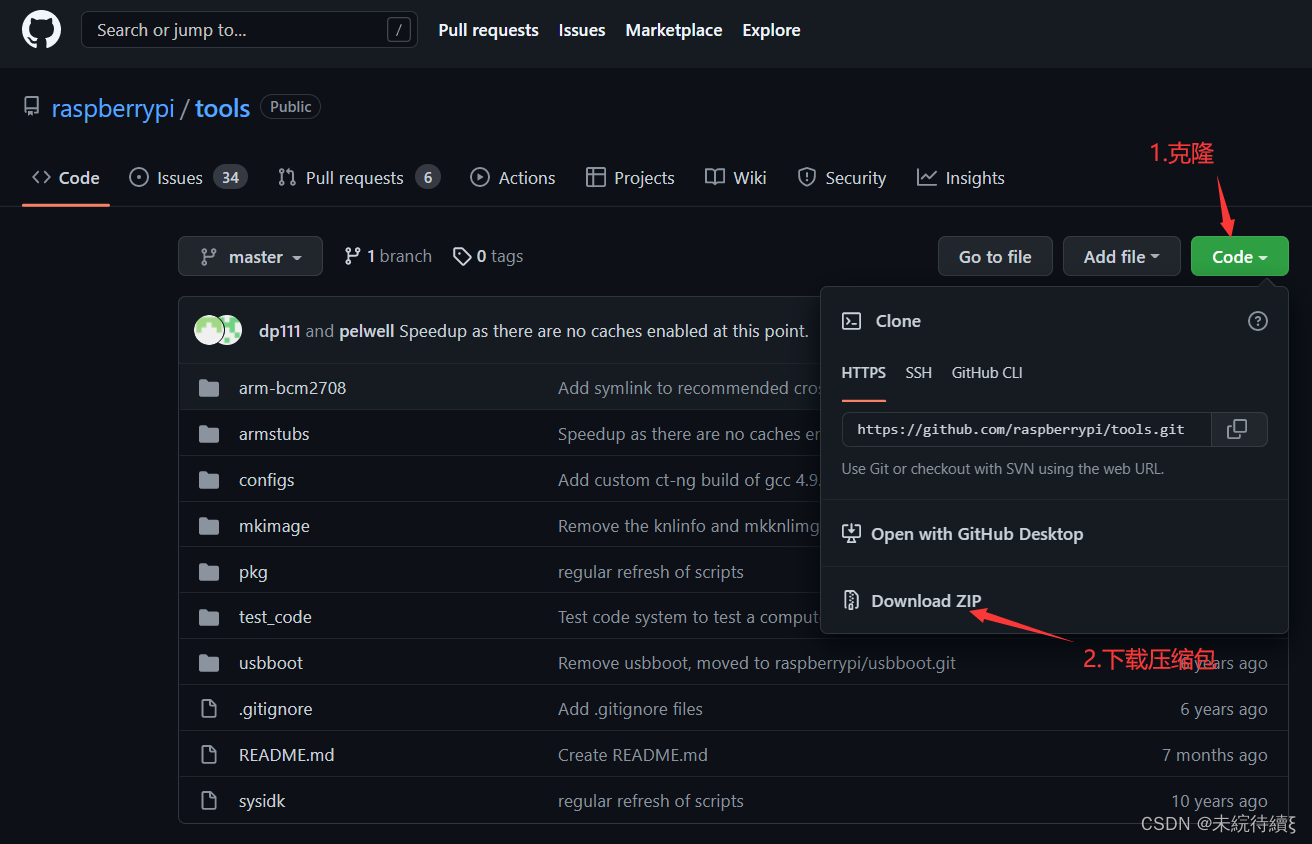
Task: Open the usbboot folder
Action: pos(271,663)
